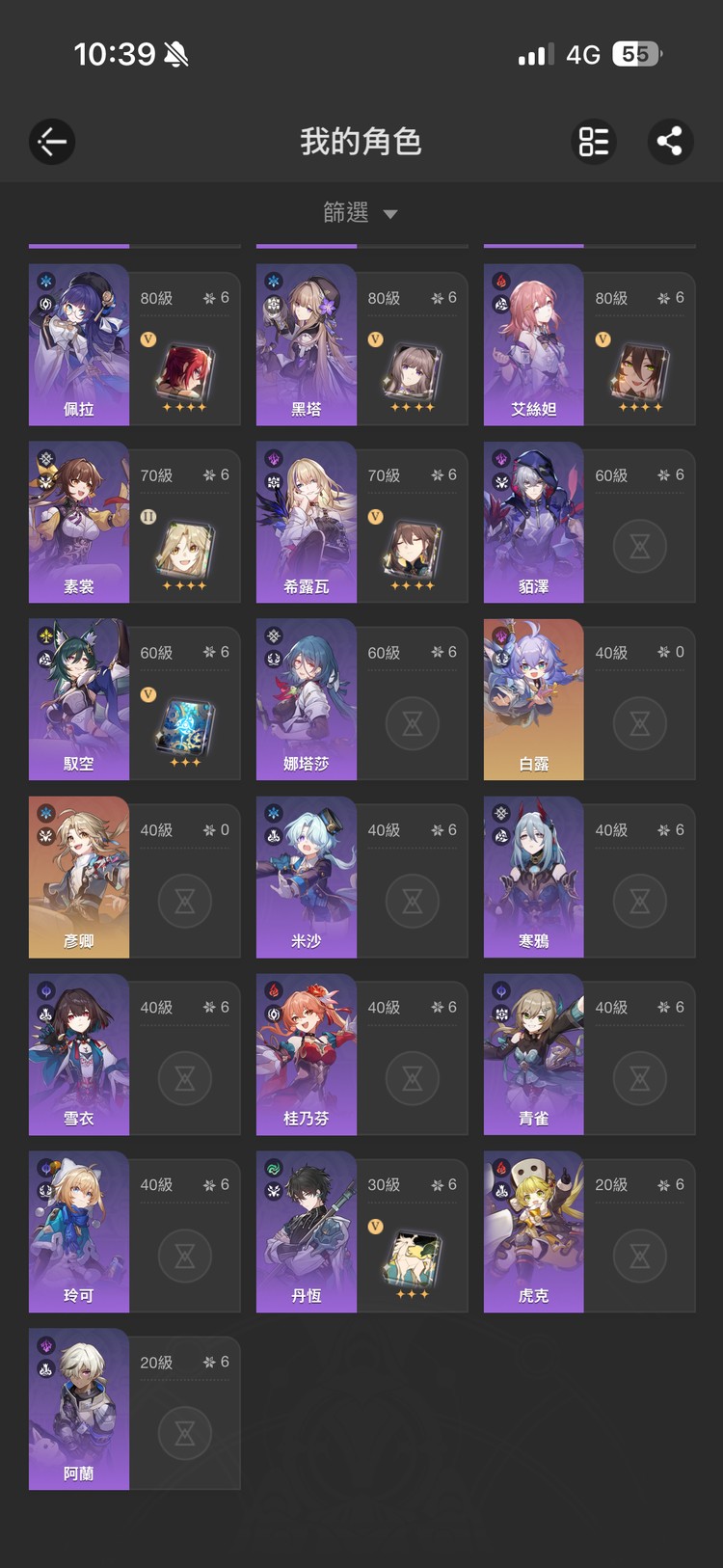The image size is (723, 1568).
Task: Click the 我的角色 page title
Action: [361, 143]
